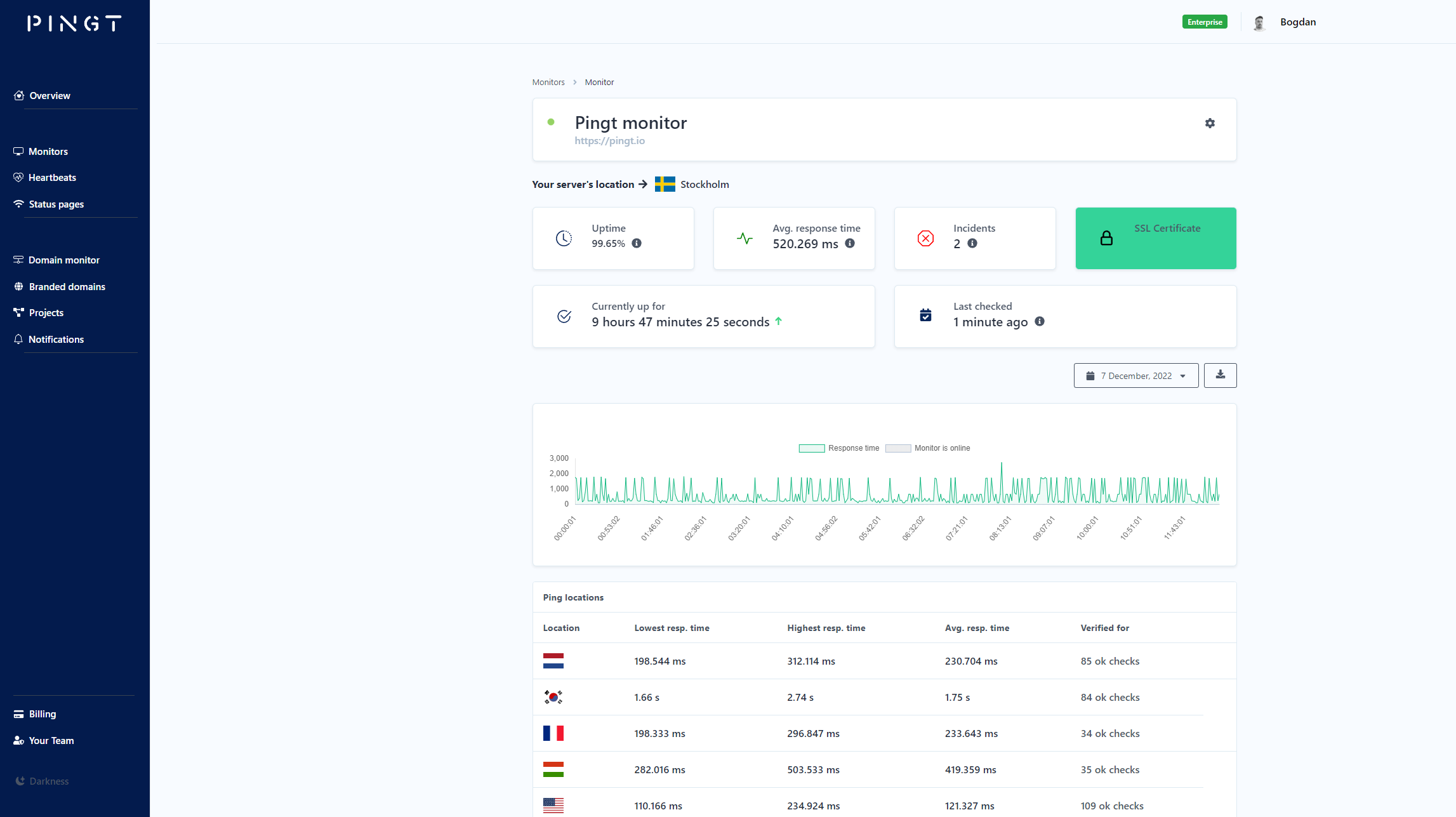Screen dimensions: 1456x817
Task: Click the PINGT logo
Action: point(74,23)
